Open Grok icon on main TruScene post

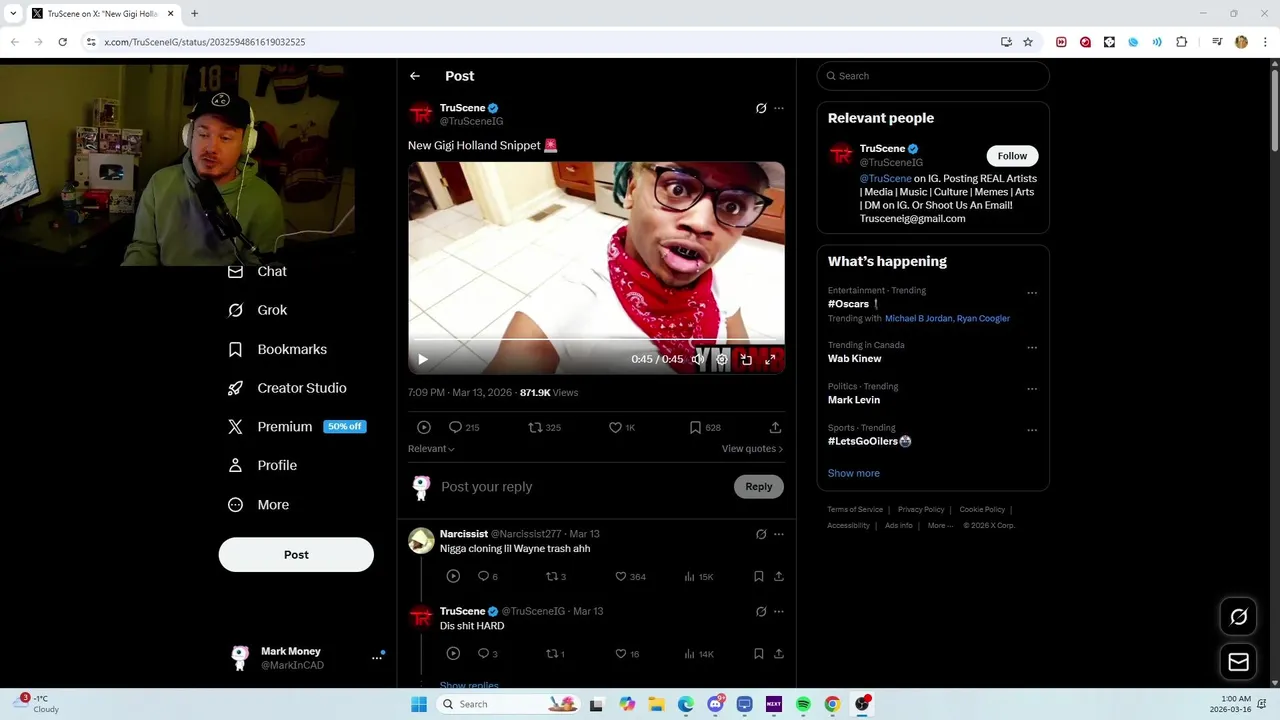(761, 108)
